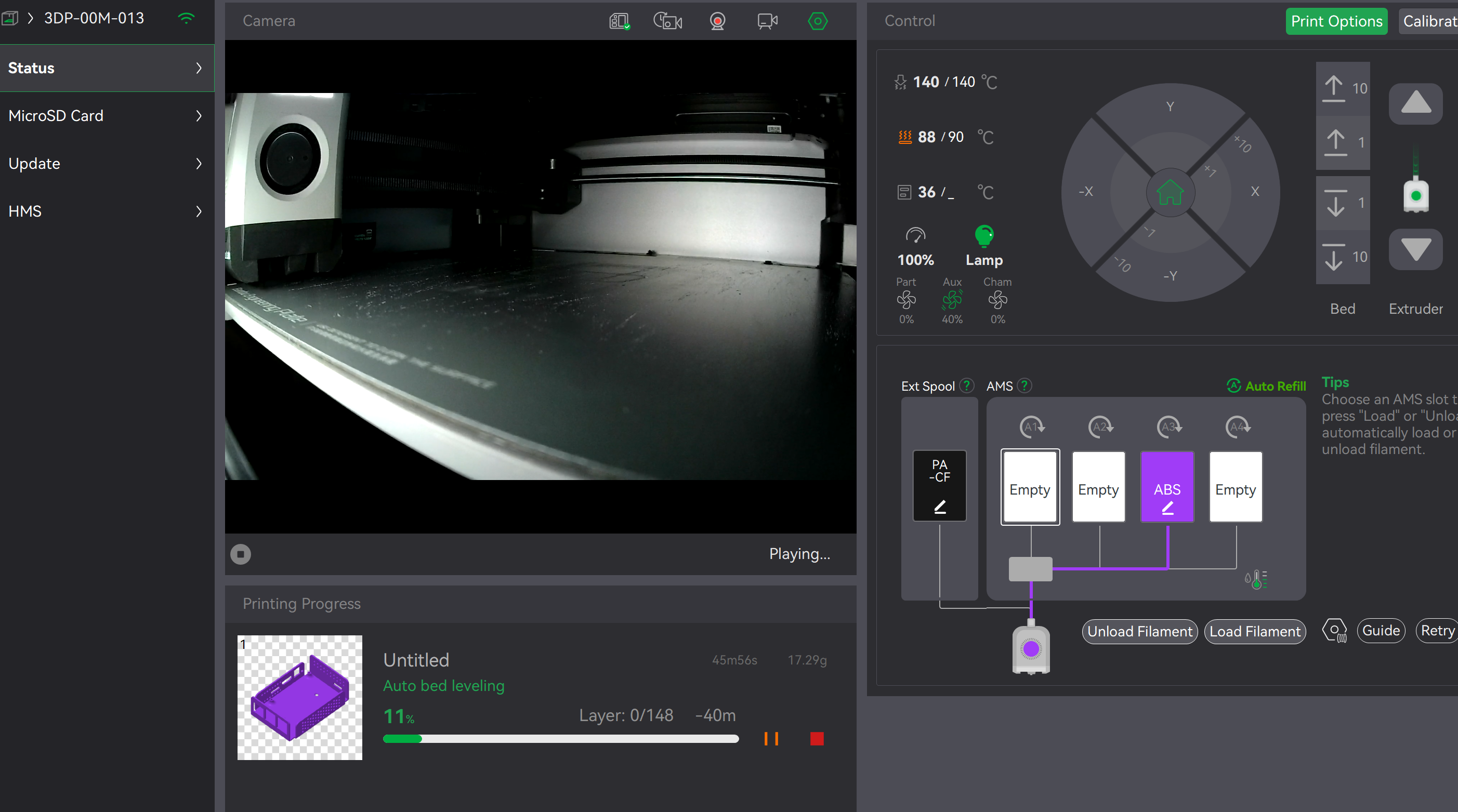Click the print speed 100% control
The image size is (1458, 812).
click(915, 247)
